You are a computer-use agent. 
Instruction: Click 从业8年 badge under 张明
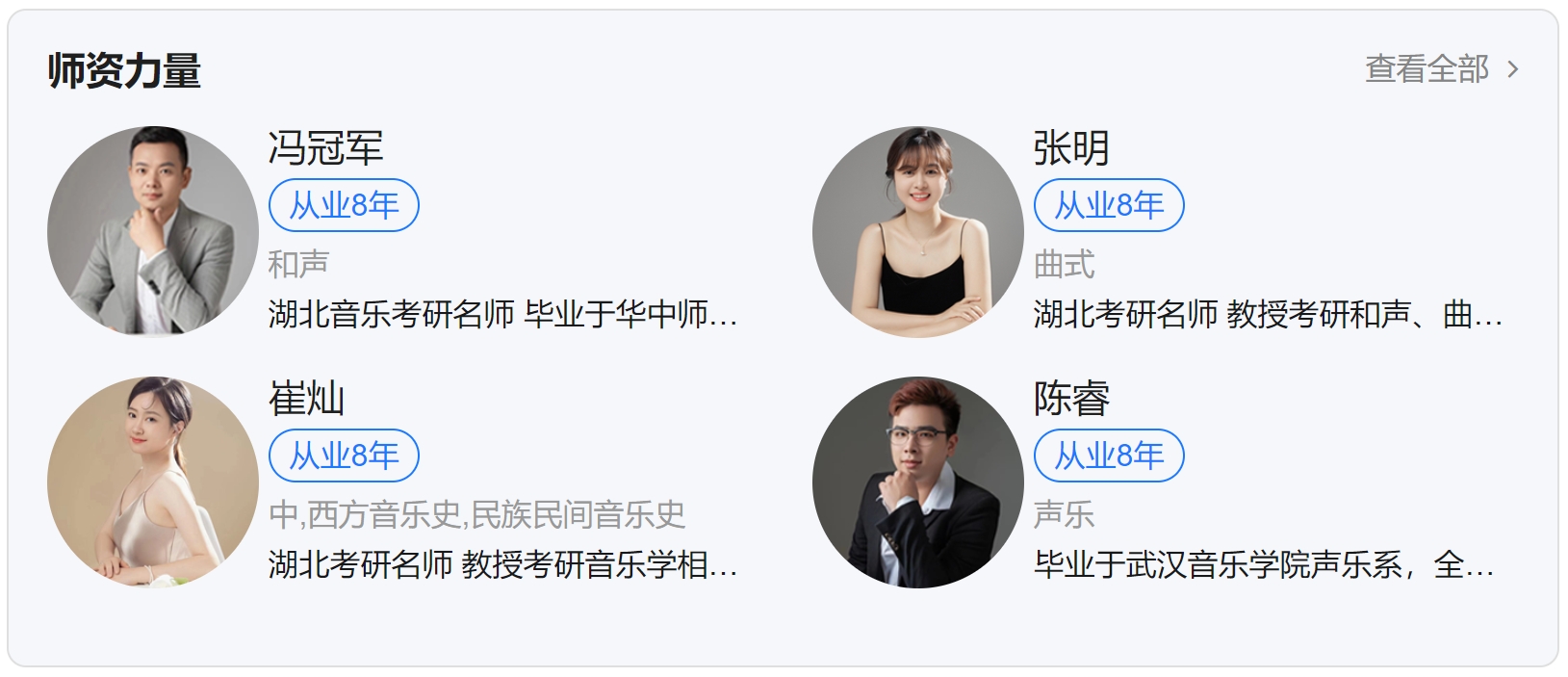[x=1109, y=205]
